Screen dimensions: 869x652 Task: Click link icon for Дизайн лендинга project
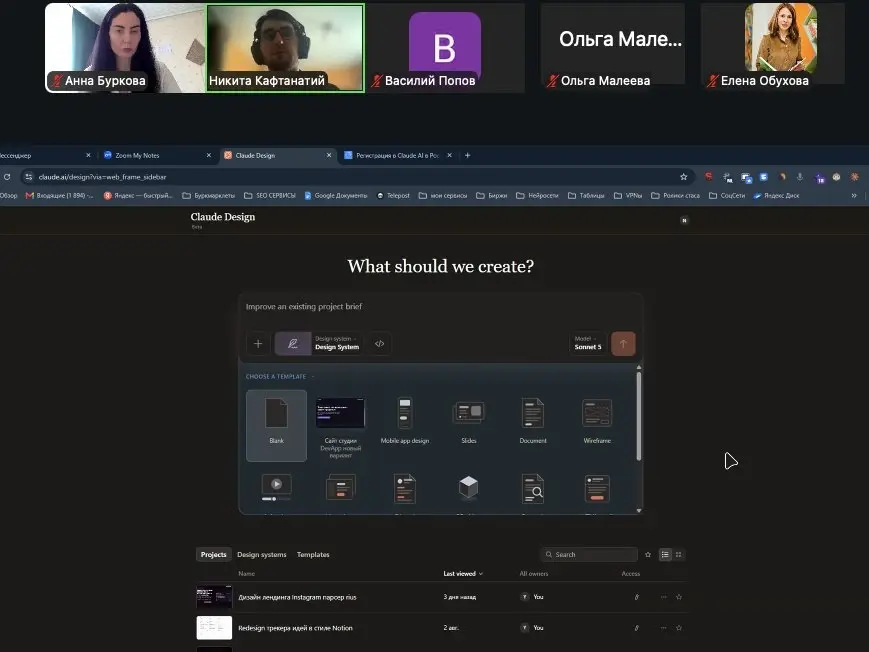pyautogui.click(x=637, y=597)
